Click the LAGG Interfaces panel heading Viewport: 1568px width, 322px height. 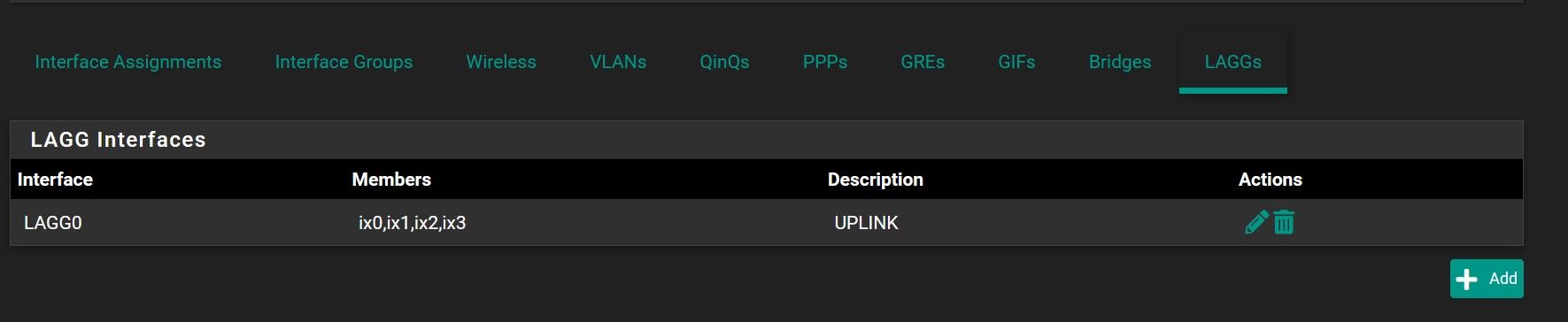(119, 140)
